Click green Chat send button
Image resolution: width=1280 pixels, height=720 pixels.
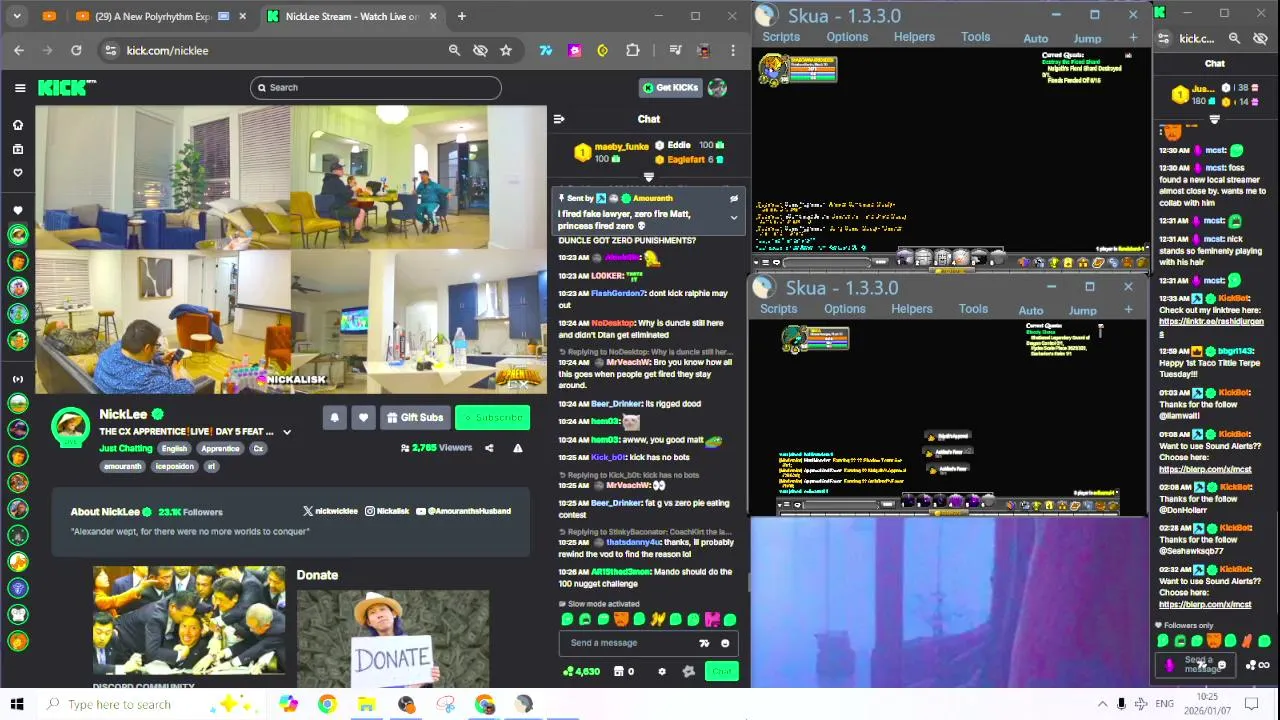(x=721, y=671)
